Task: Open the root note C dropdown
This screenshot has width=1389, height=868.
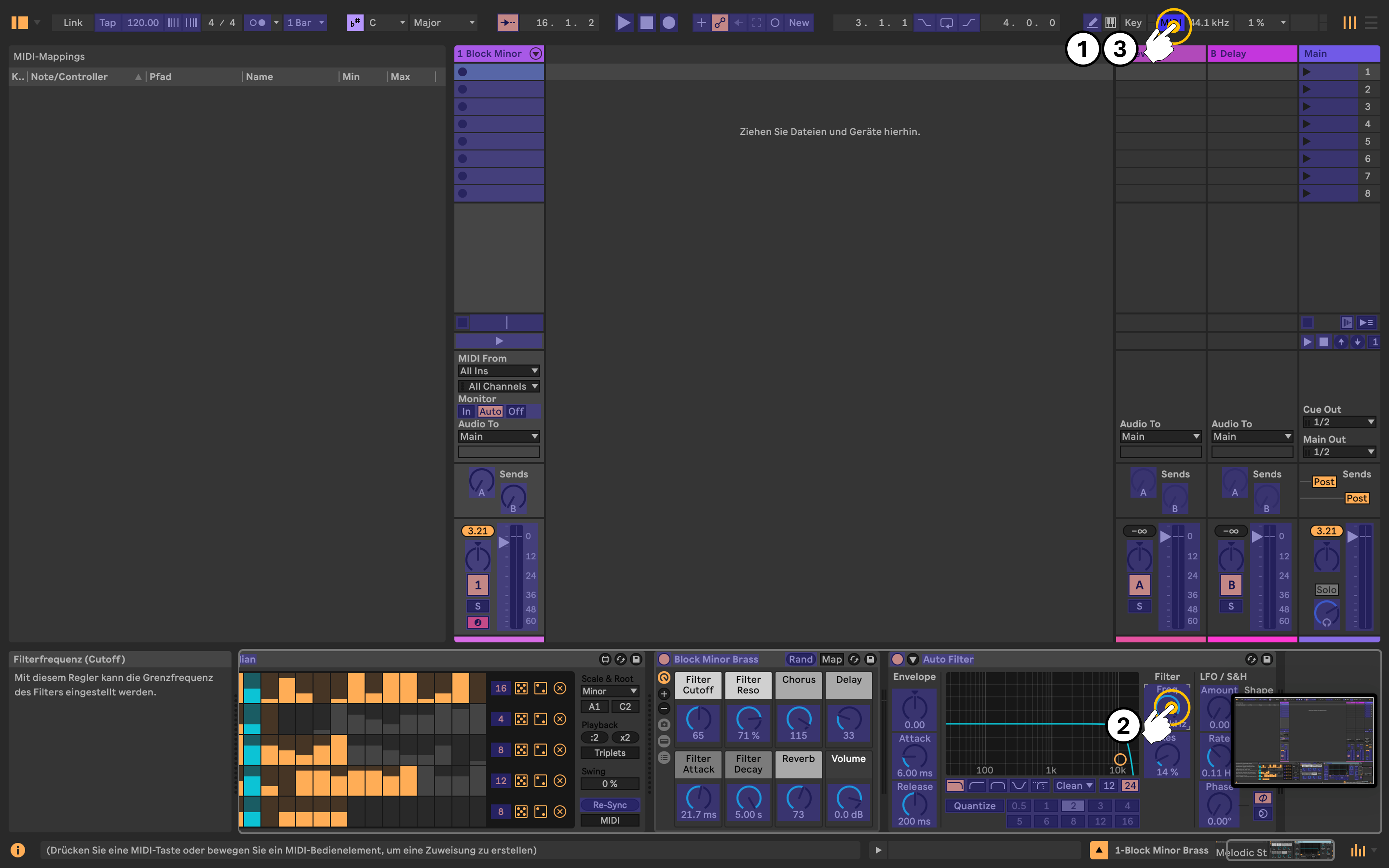Action: 387,23
